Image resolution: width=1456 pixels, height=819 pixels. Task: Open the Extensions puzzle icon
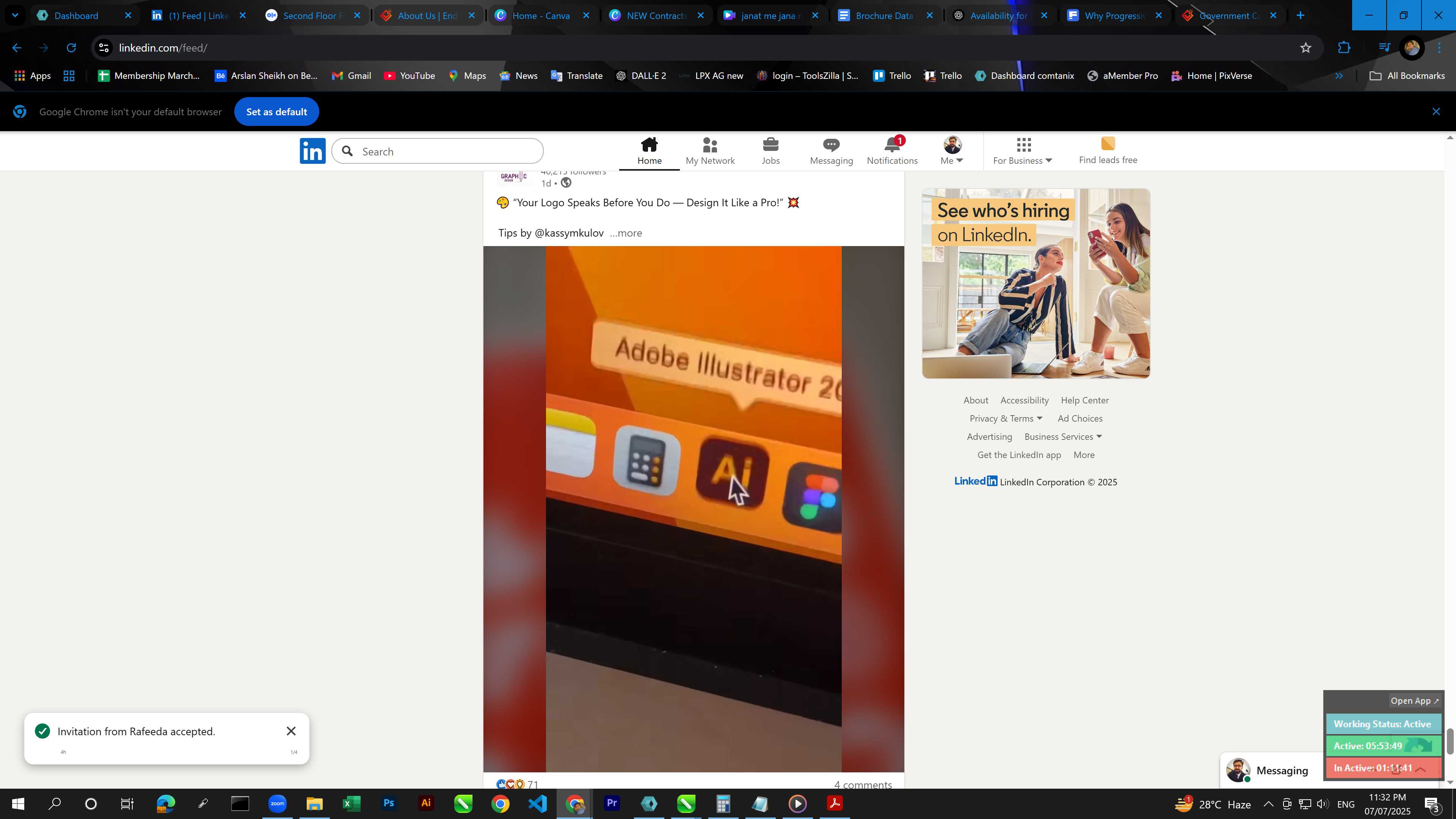tap(1343, 48)
